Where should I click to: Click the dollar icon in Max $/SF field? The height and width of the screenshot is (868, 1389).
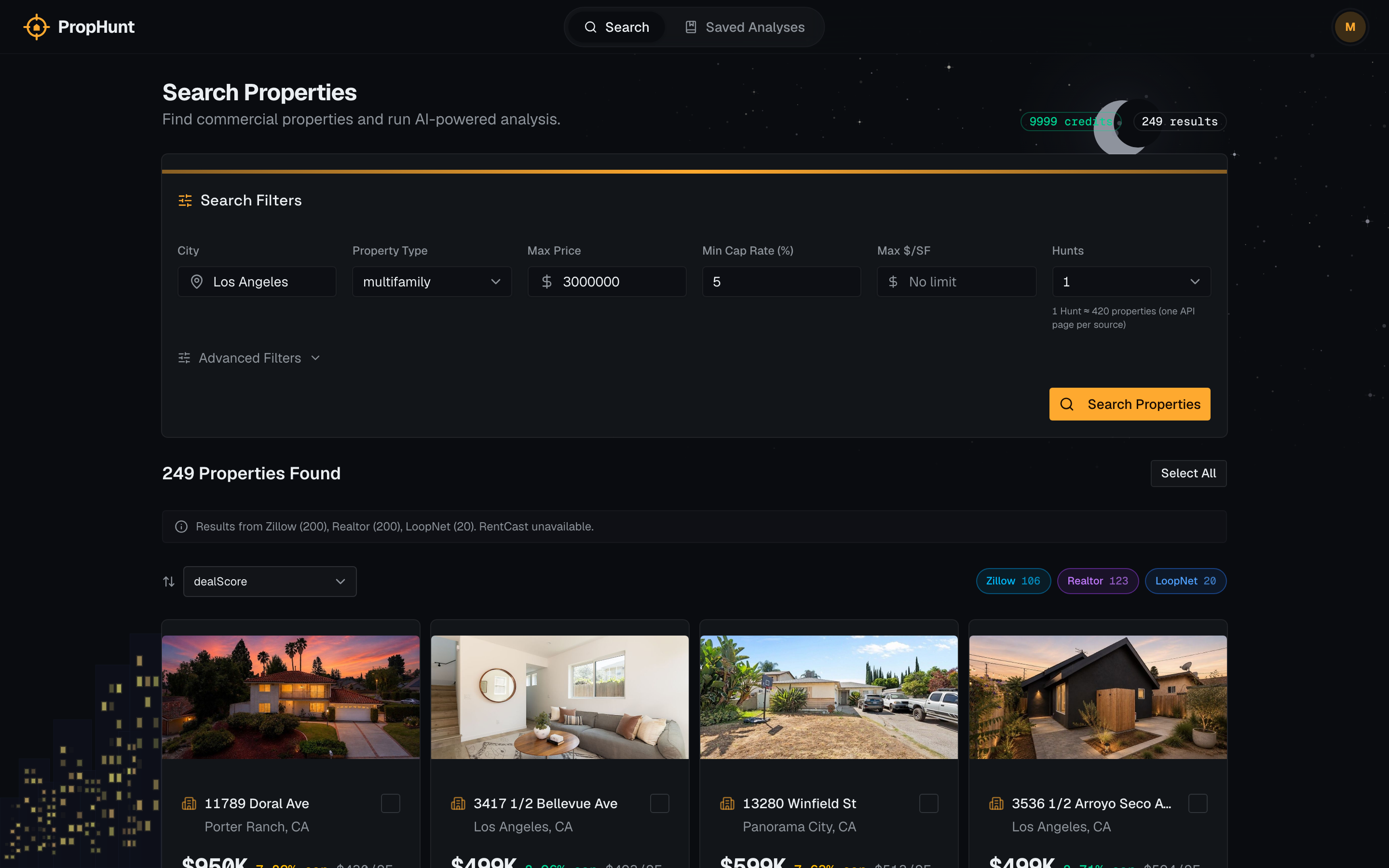pos(893,281)
